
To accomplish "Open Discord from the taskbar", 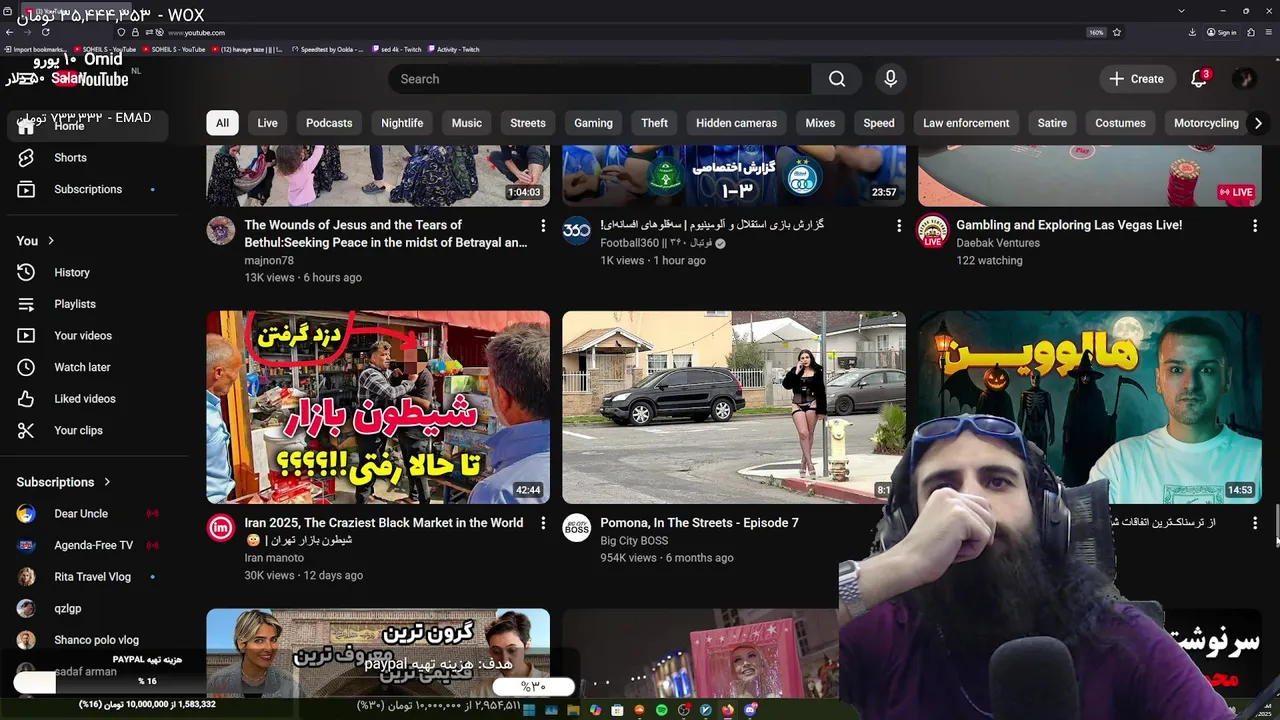I will coord(750,710).
